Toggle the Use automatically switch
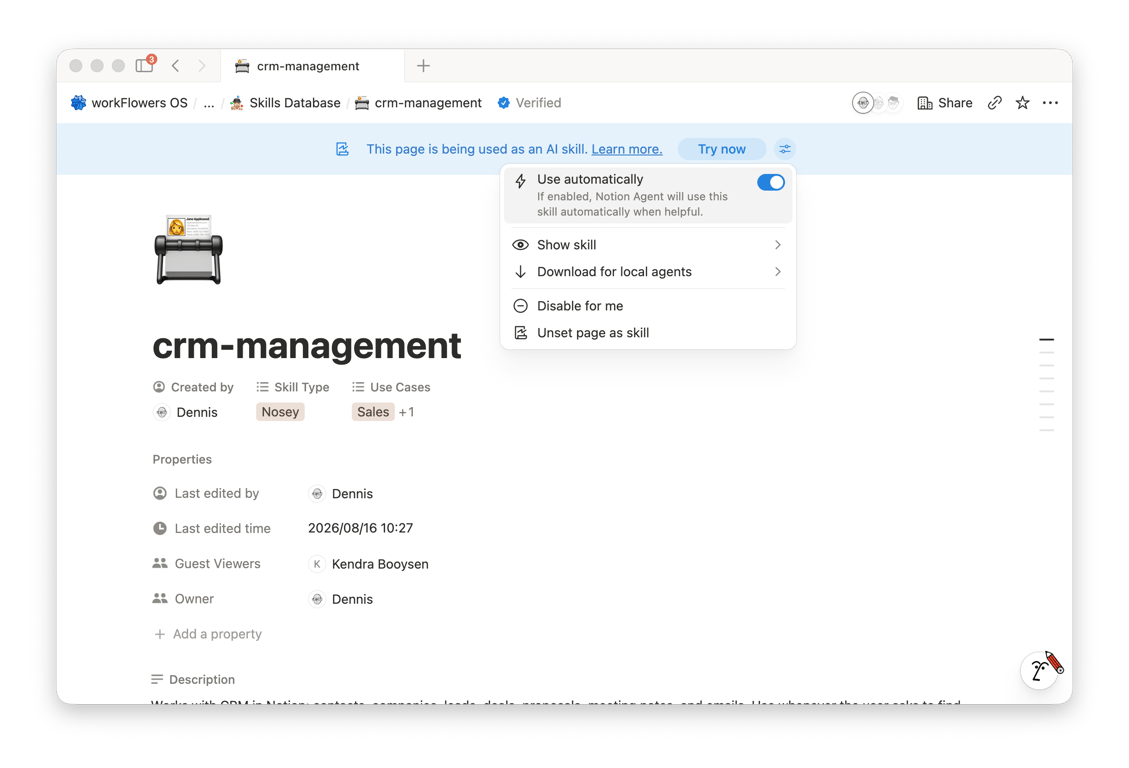The image size is (1129, 768). pos(770,182)
